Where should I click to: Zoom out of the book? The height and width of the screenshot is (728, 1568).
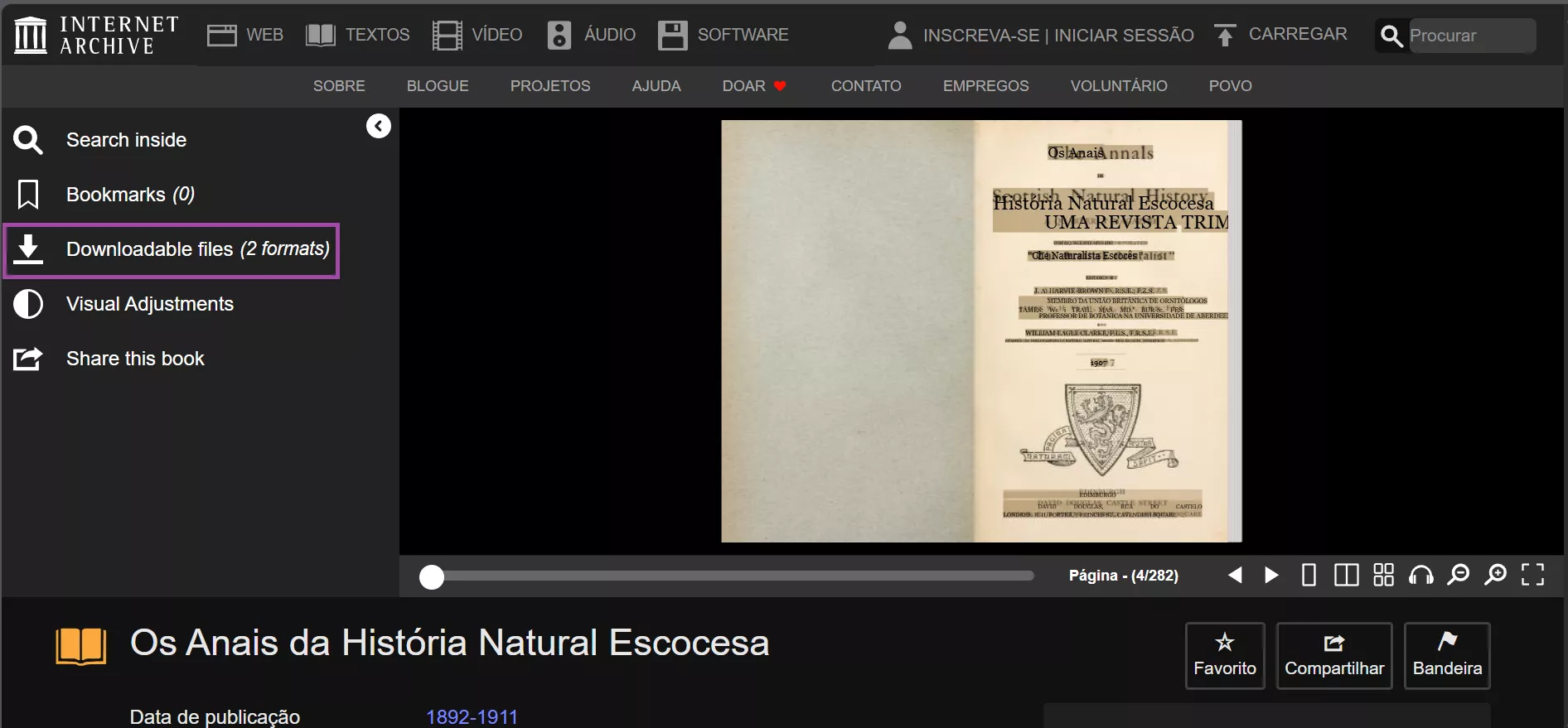(1458, 575)
